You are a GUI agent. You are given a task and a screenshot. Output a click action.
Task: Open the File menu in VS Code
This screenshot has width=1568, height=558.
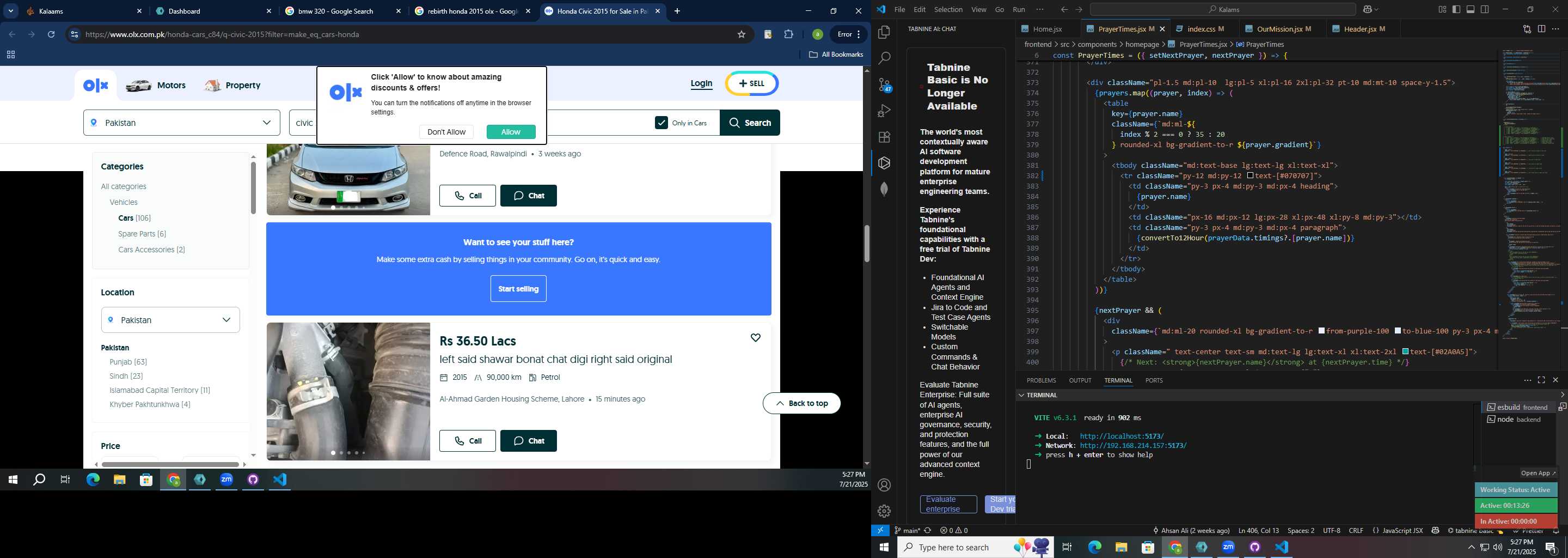[899, 9]
